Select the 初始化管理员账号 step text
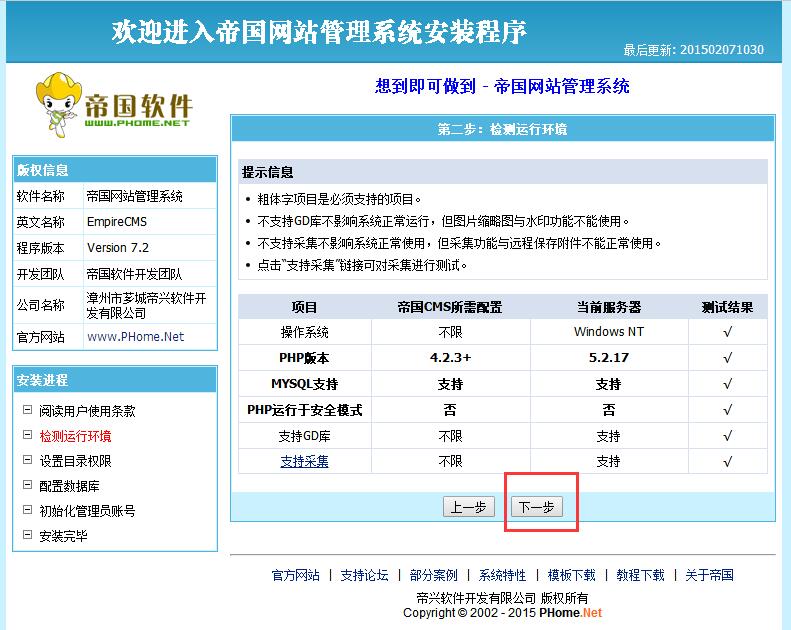791x630 pixels. point(87,511)
